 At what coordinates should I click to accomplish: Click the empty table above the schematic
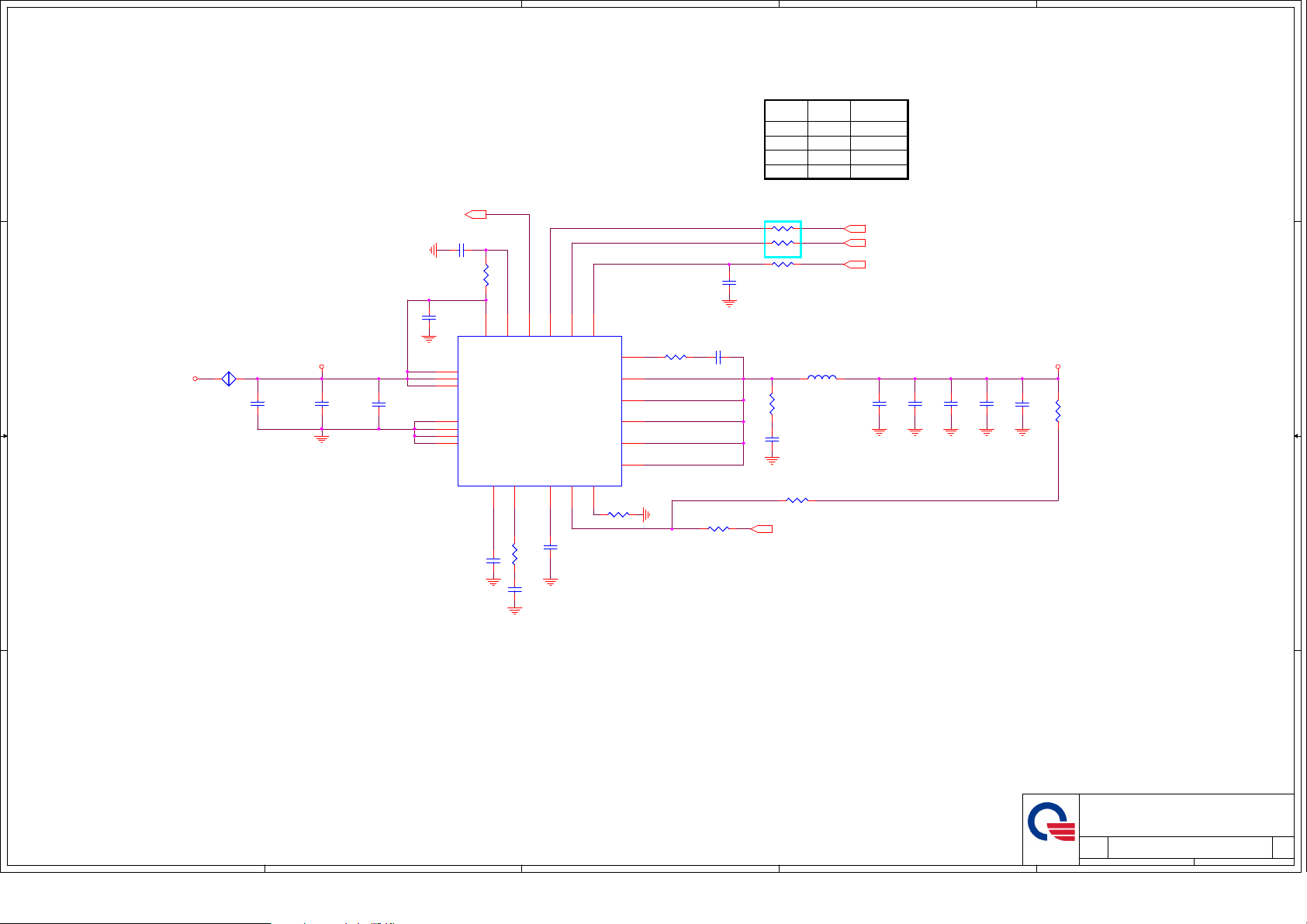pos(836,140)
